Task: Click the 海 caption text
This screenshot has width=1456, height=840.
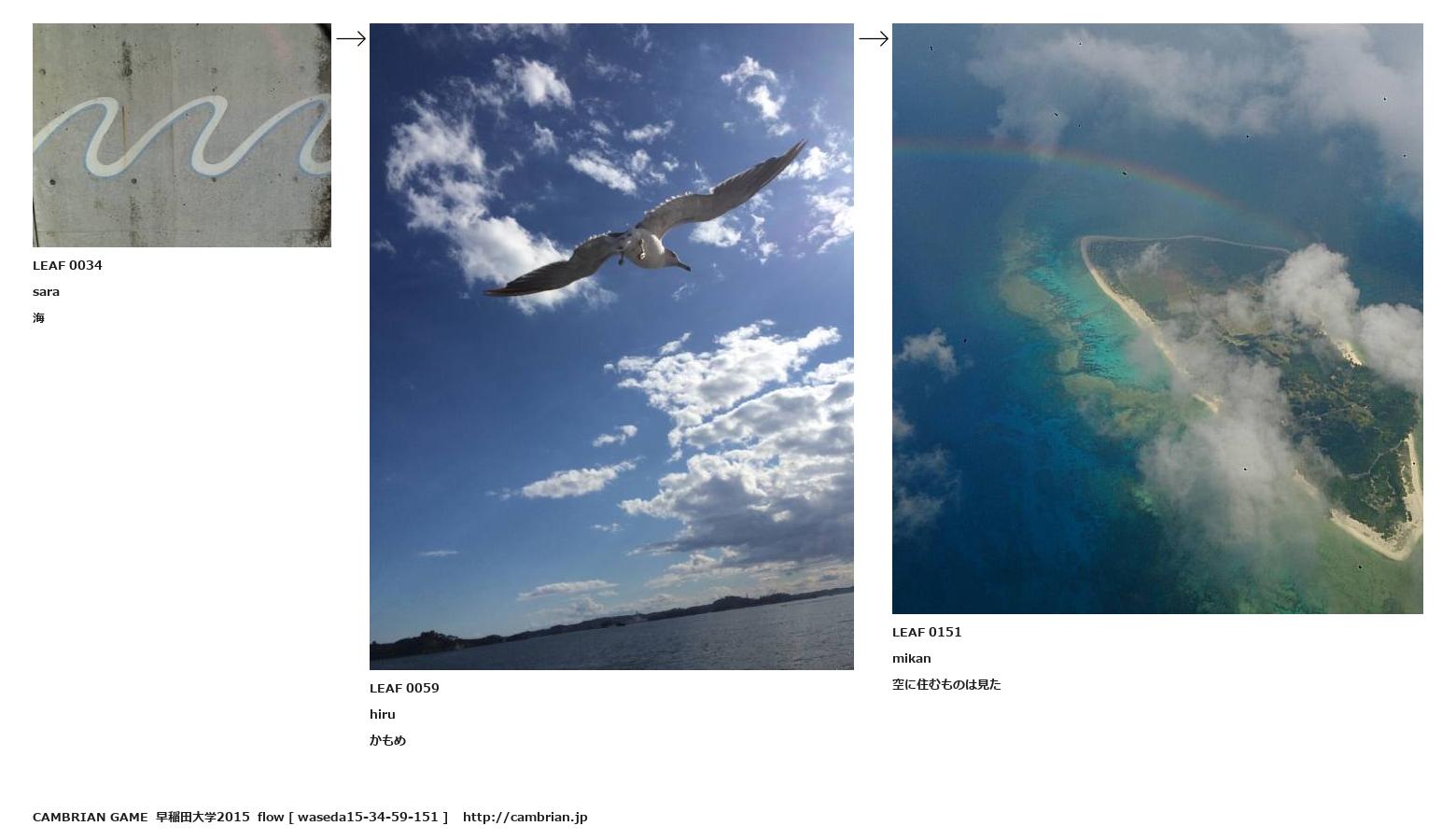Action: click(x=38, y=318)
